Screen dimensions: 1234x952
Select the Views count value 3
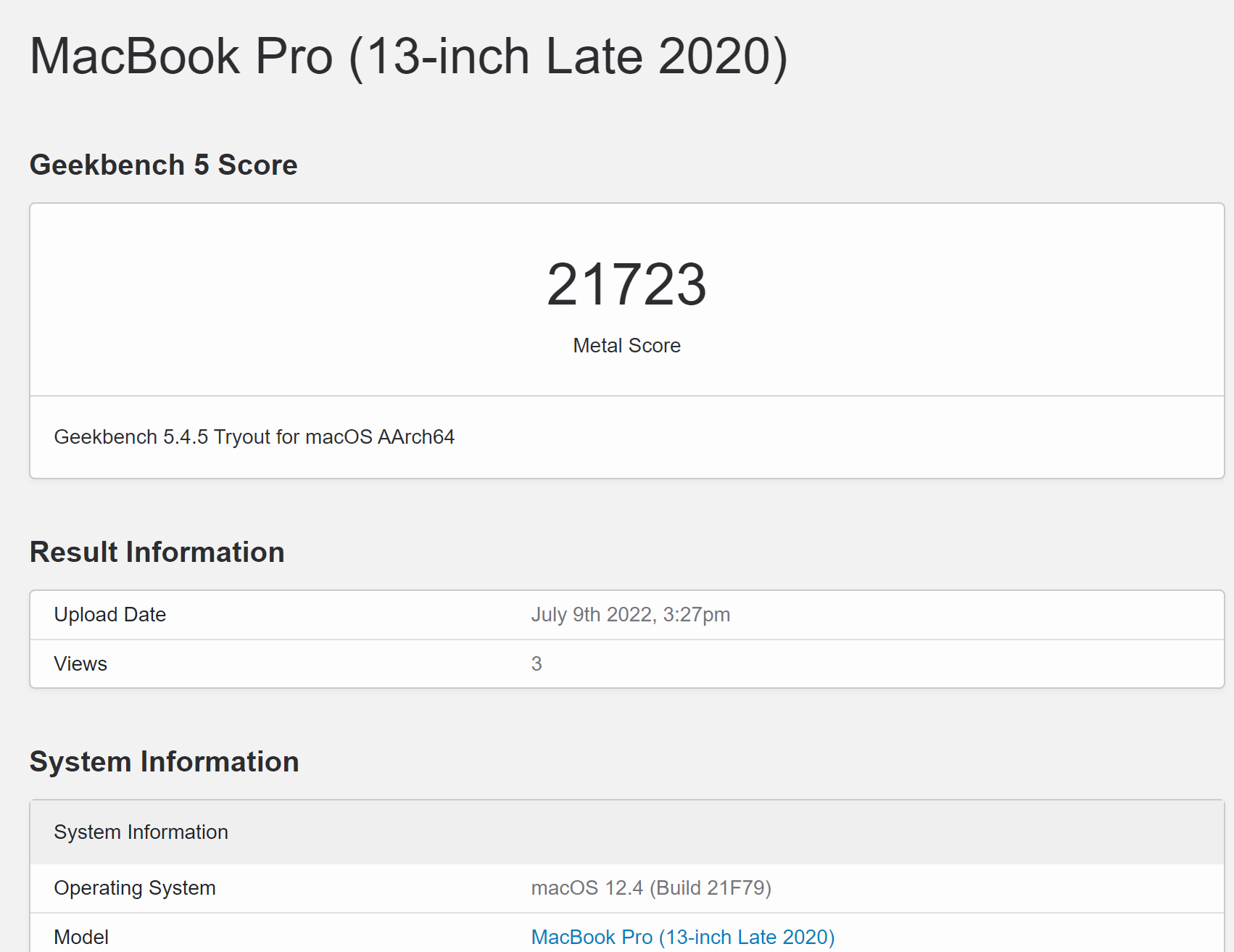pos(537,663)
